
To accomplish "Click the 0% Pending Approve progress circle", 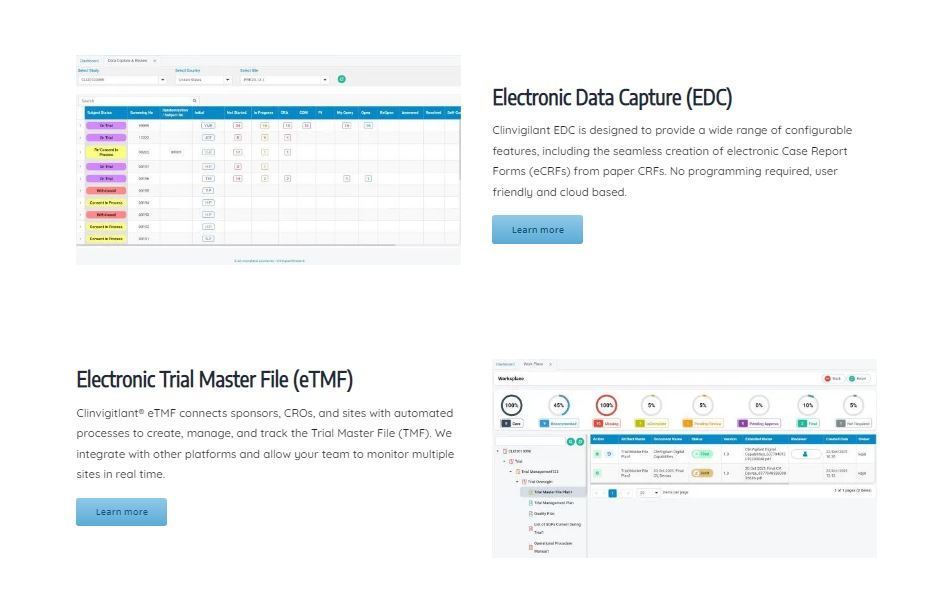I will pyautogui.click(x=759, y=405).
